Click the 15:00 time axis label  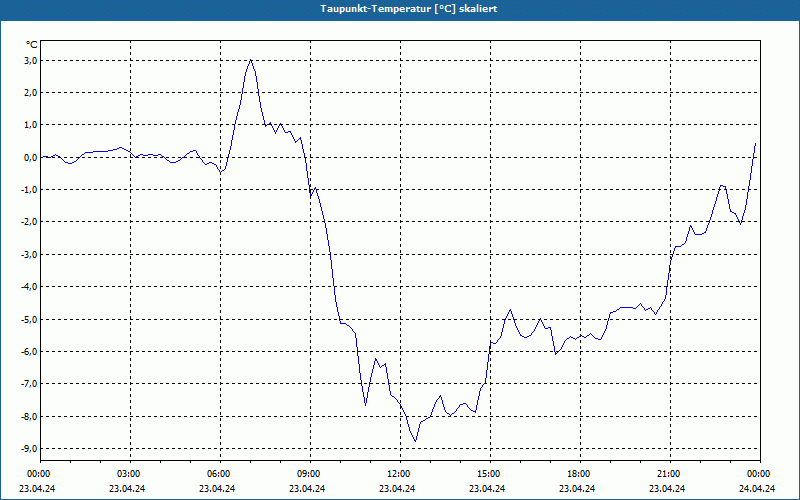click(x=488, y=474)
